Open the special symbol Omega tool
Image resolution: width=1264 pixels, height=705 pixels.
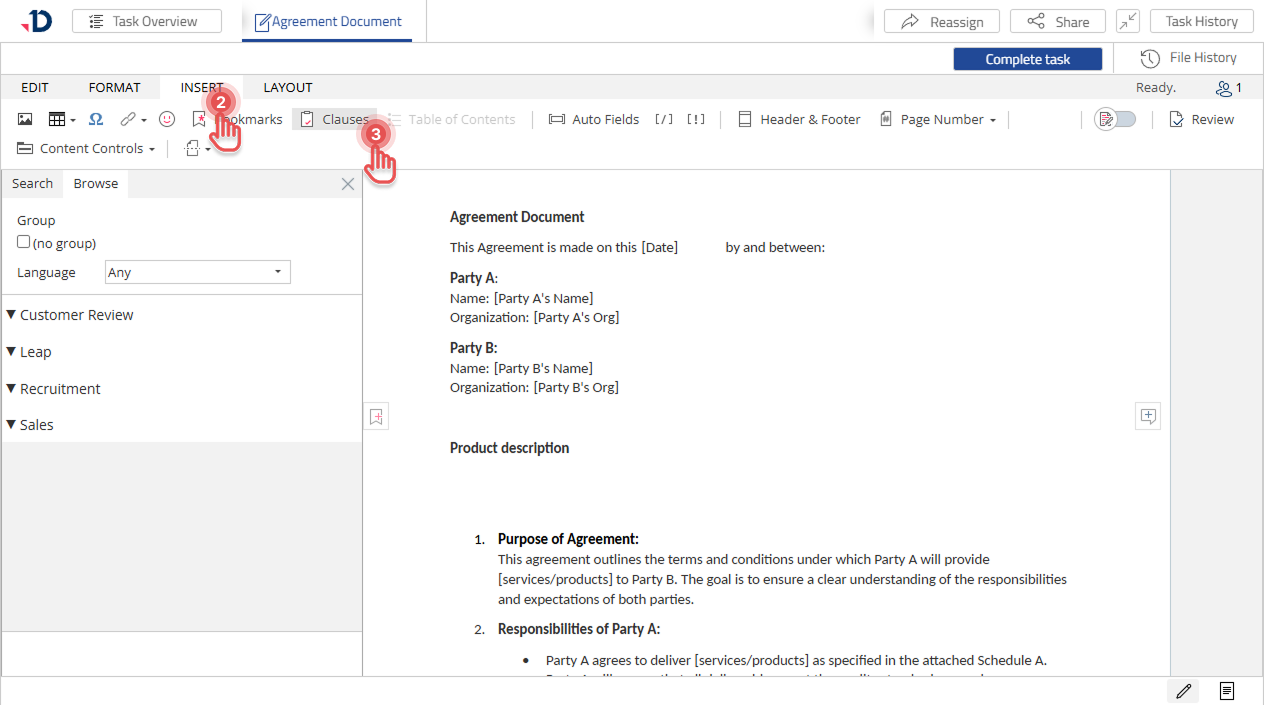tap(96, 119)
